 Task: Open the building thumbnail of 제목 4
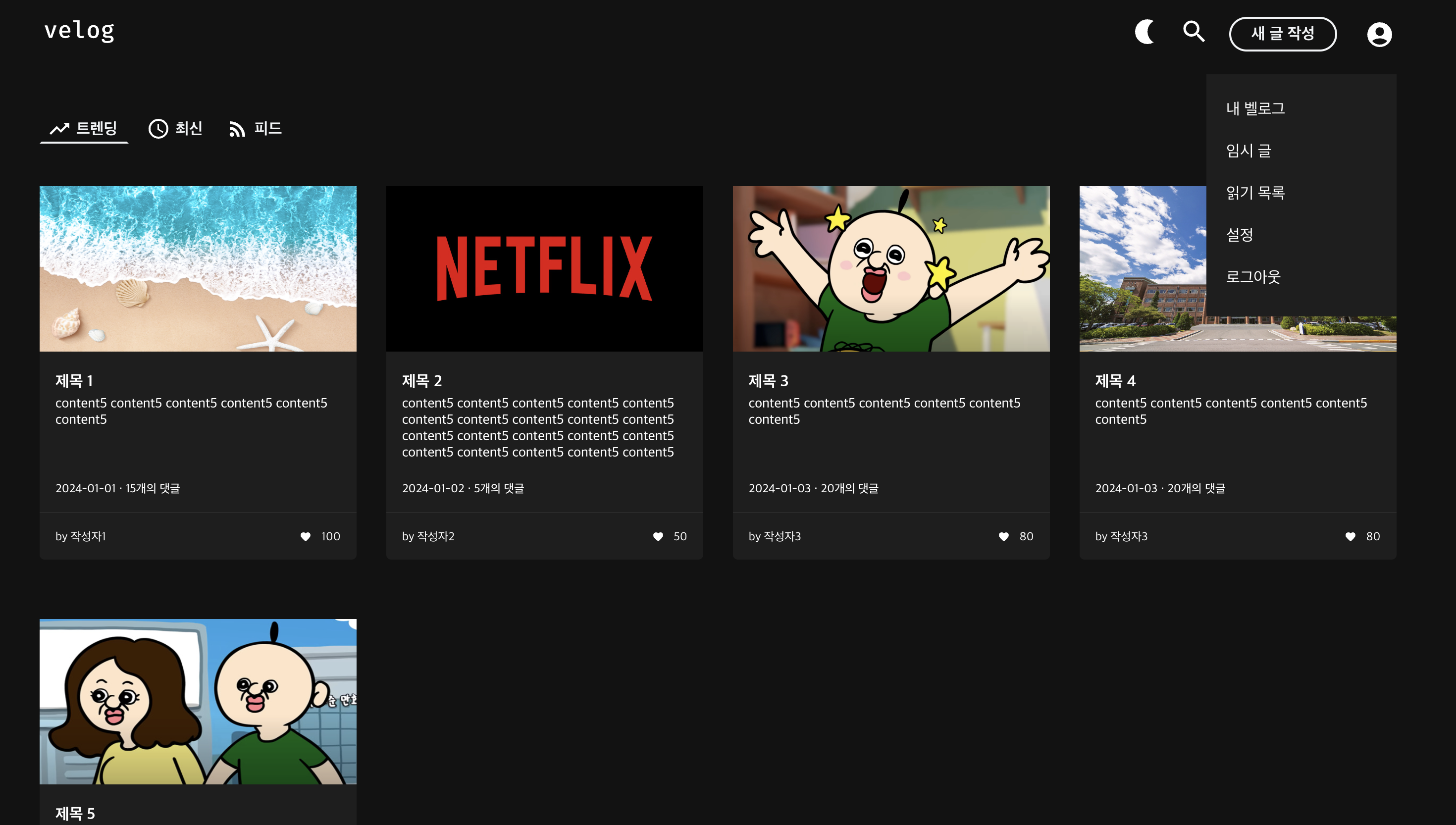click(1142, 268)
